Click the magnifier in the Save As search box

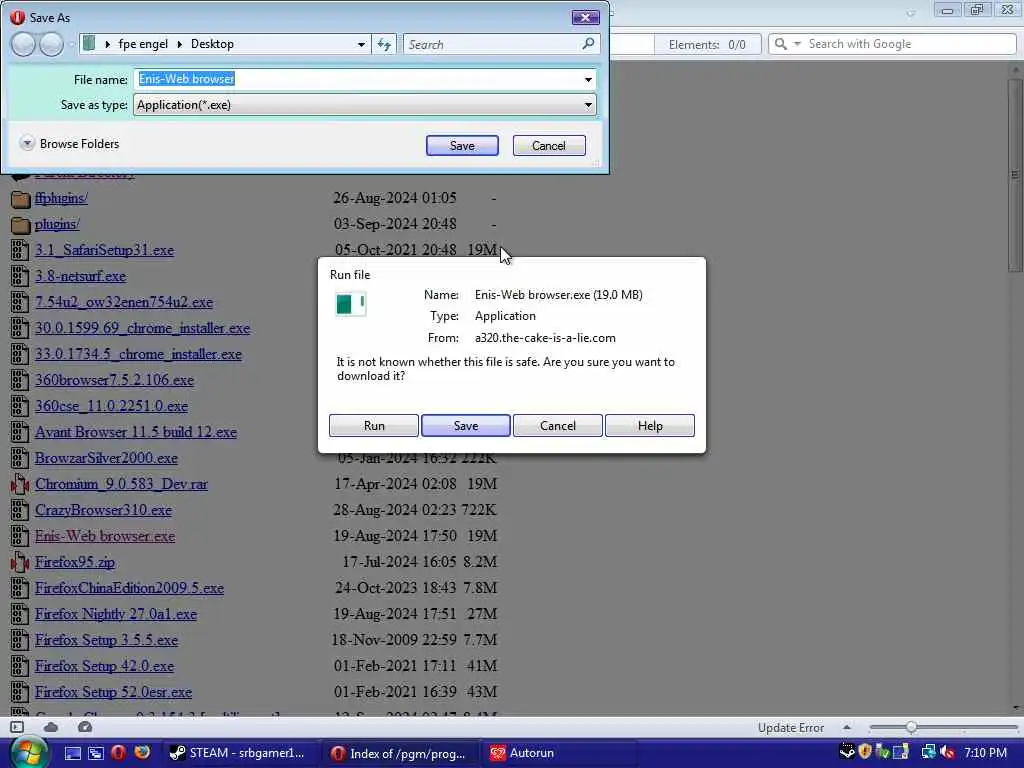(x=588, y=44)
